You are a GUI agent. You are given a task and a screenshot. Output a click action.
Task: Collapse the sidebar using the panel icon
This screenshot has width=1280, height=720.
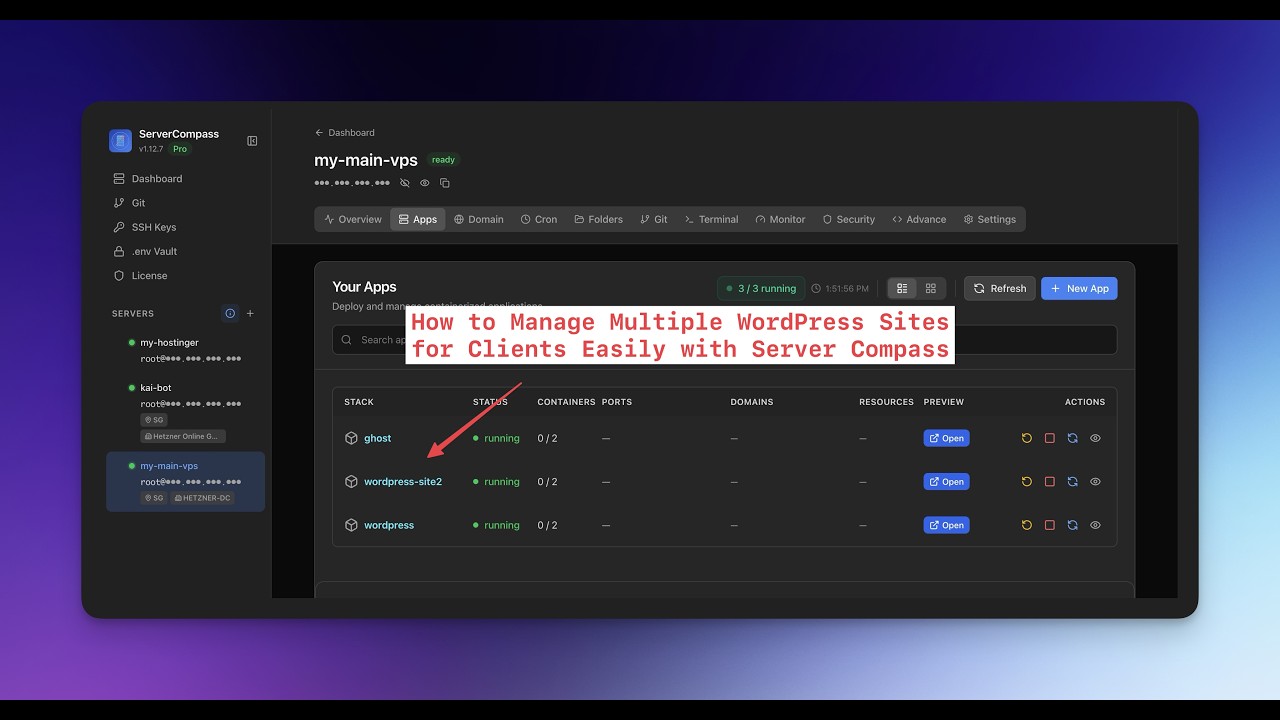point(252,141)
